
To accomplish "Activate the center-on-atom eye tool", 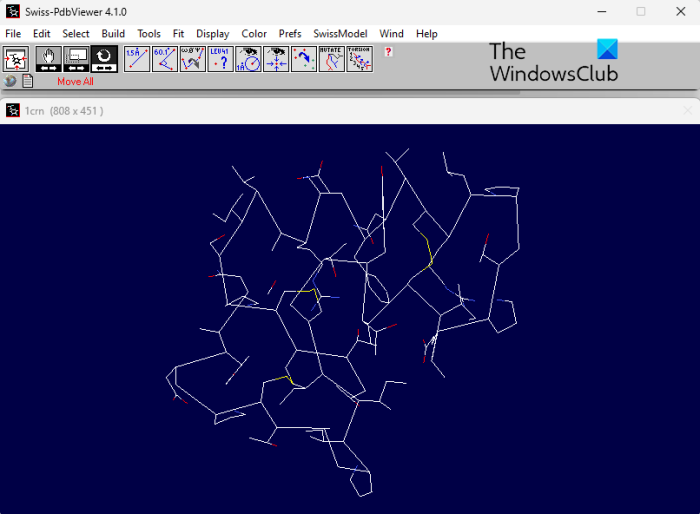I will [276, 59].
